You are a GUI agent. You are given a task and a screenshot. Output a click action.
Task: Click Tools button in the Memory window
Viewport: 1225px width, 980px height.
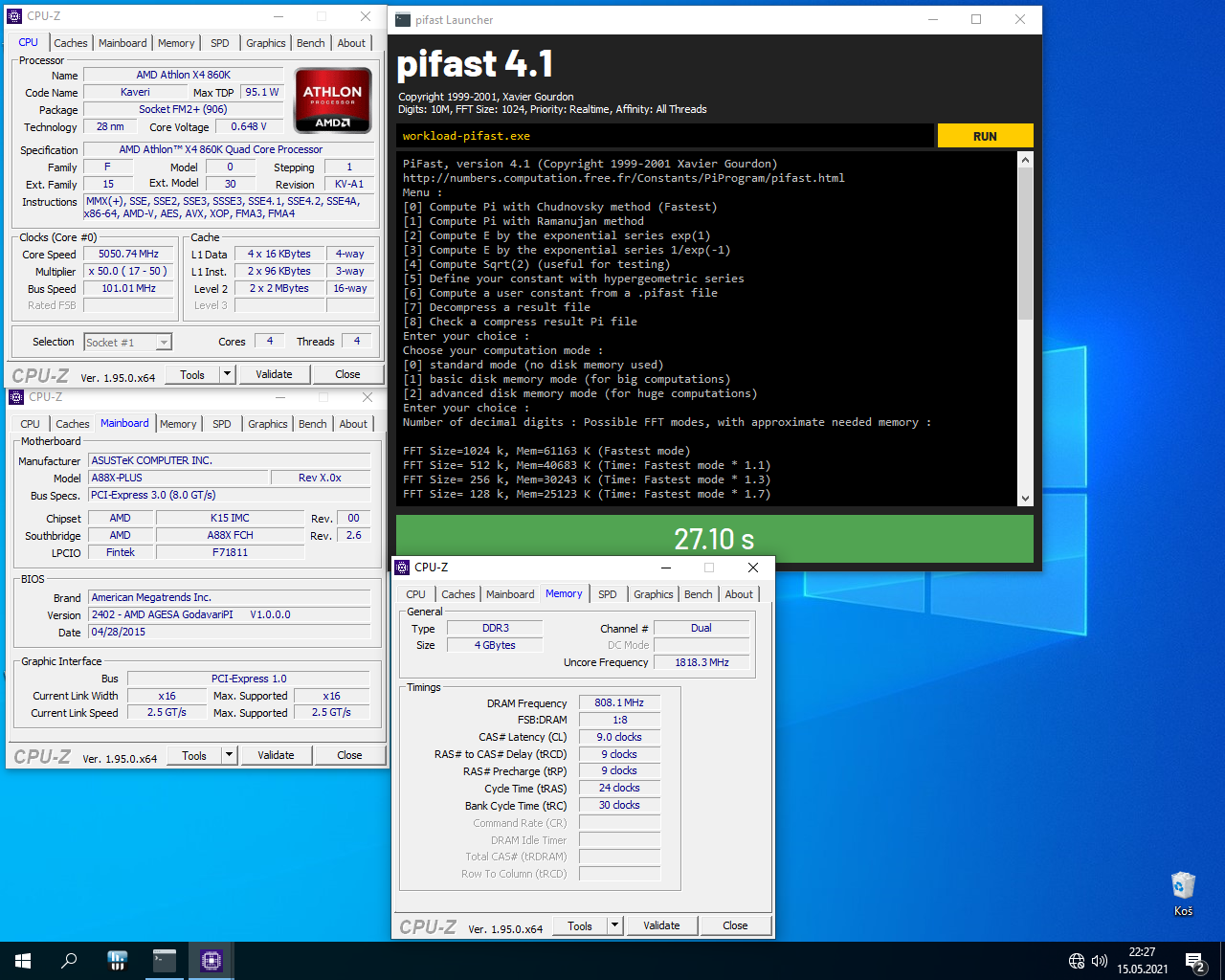tap(580, 925)
